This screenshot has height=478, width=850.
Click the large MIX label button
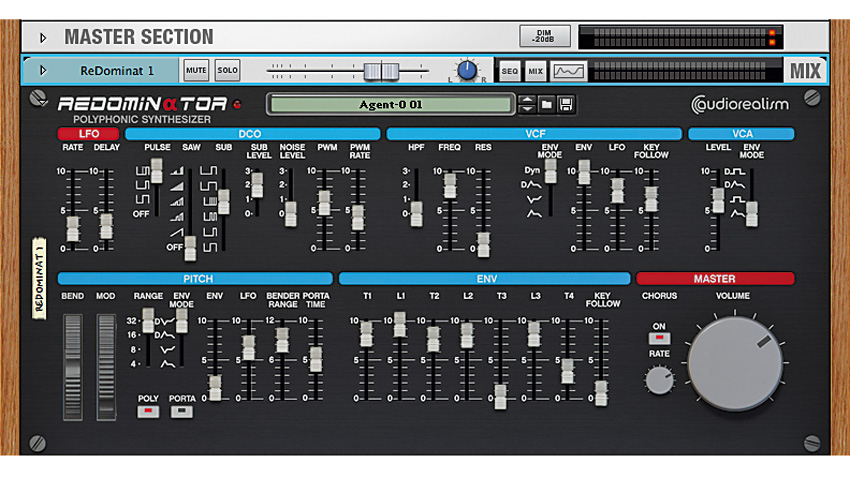click(x=805, y=71)
